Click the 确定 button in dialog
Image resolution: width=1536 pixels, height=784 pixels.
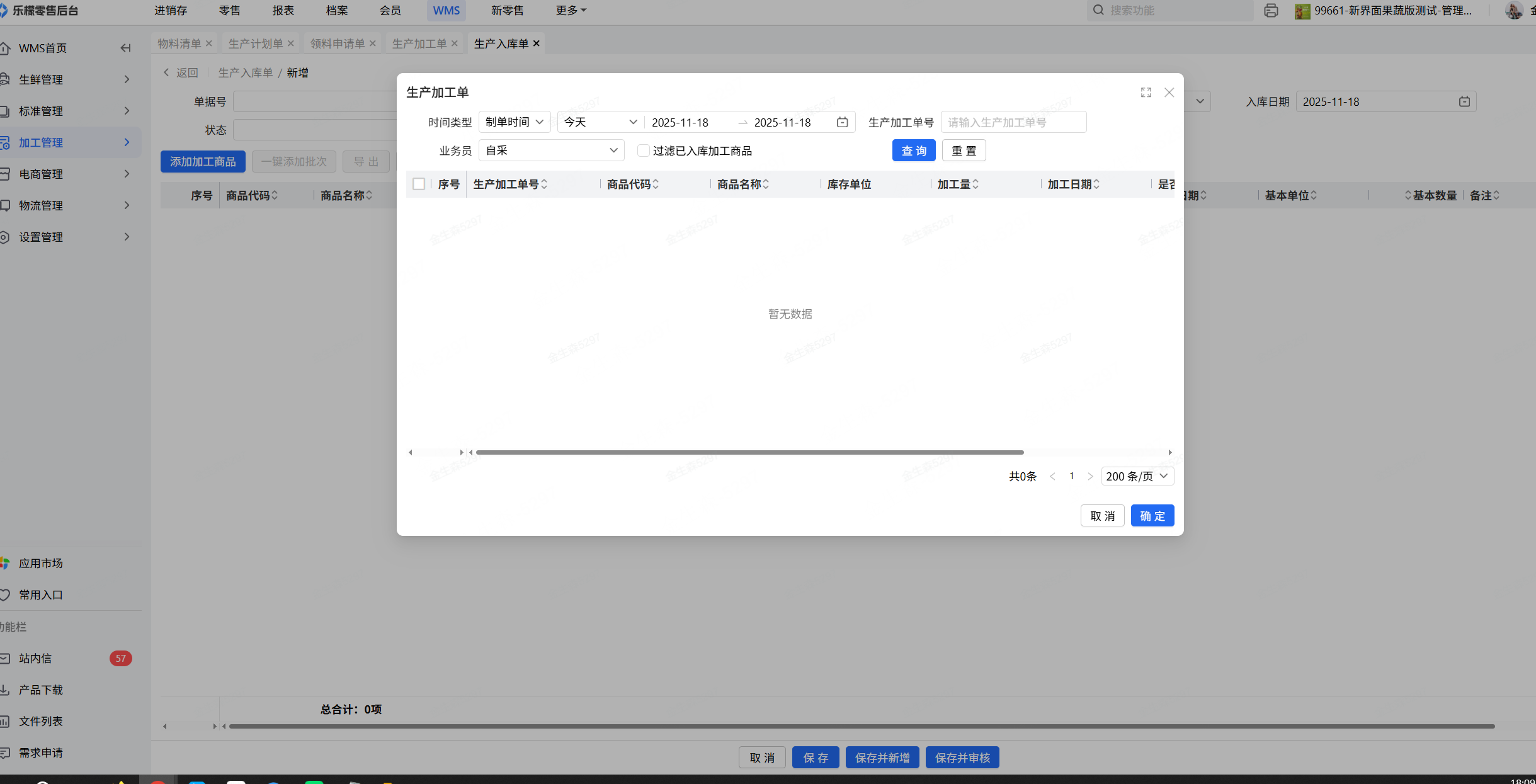(1152, 516)
